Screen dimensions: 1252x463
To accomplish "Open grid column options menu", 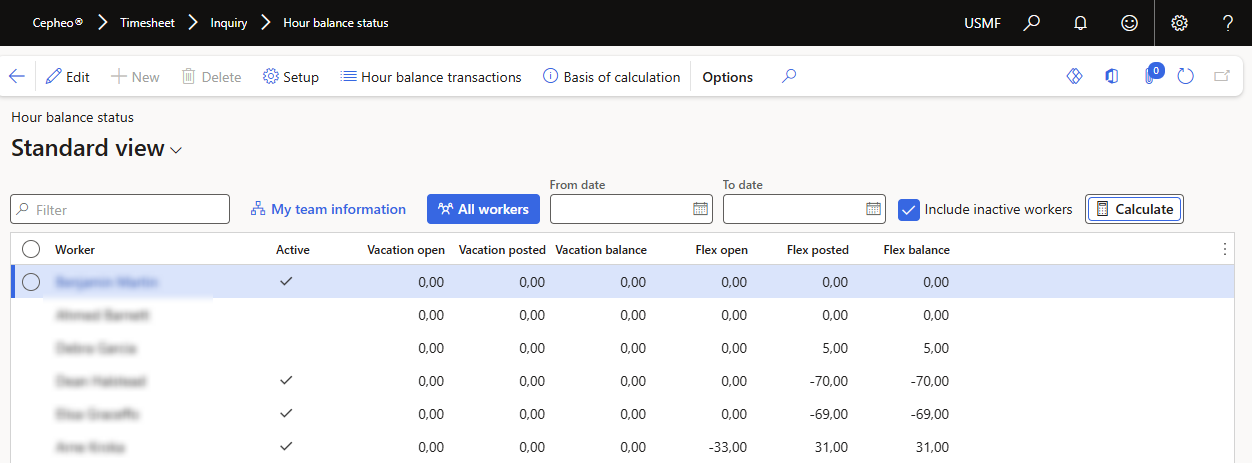I will click(x=1225, y=249).
